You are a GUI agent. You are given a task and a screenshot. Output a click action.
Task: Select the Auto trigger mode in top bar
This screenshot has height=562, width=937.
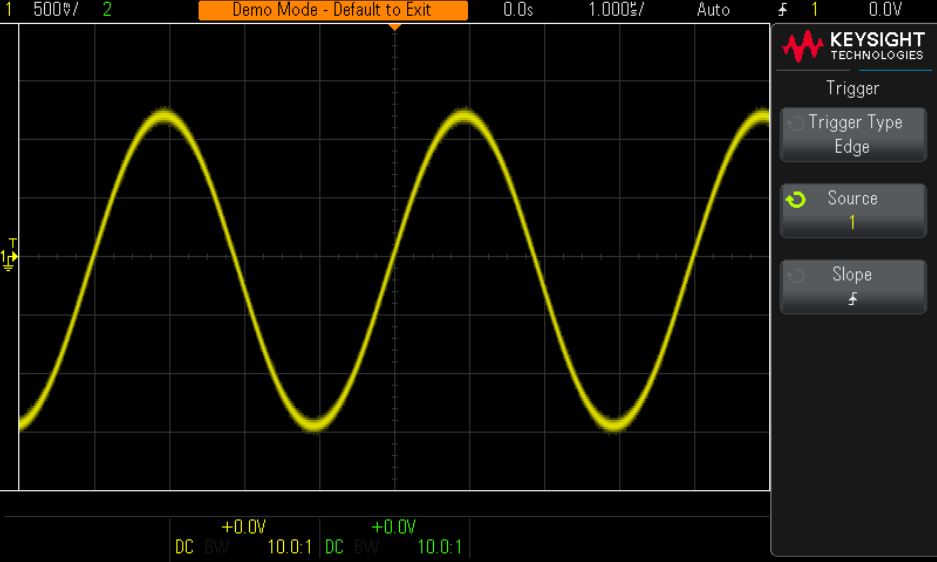click(713, 10)
